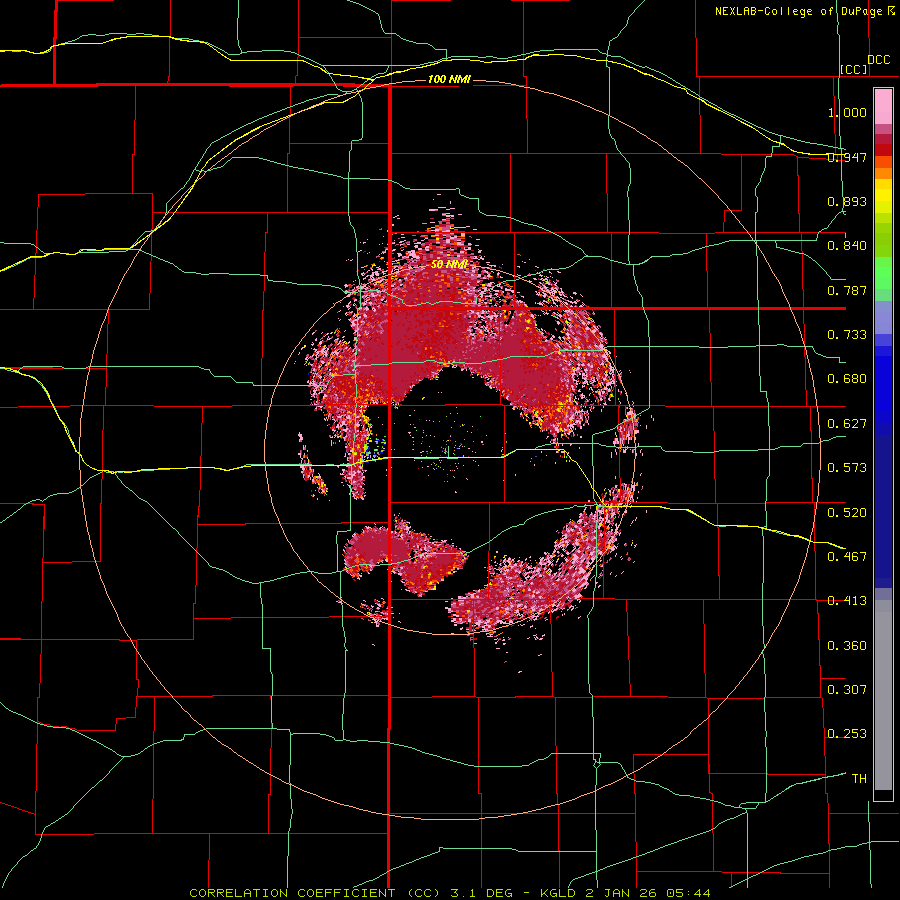The image size is (900, 900).
Task: Click the 3.1 DEG elevation text
Action: (482, 893)
